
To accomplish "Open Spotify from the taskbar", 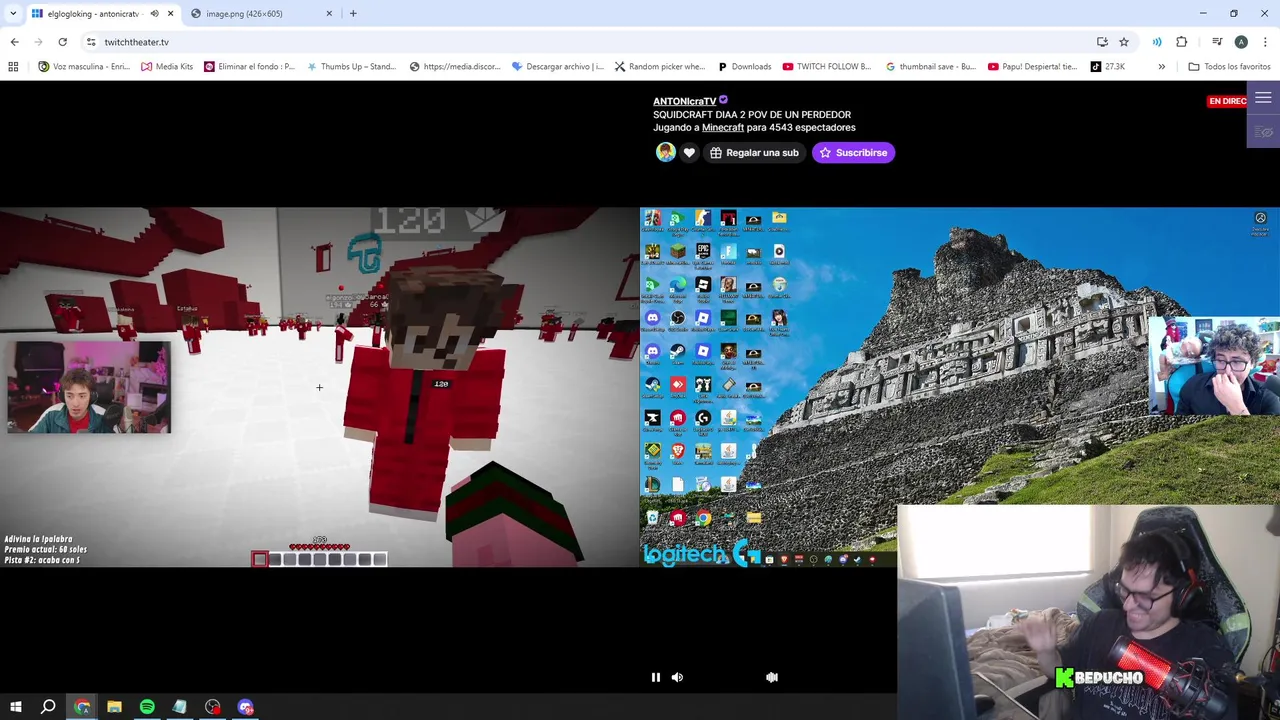I will tap(147, 707).
